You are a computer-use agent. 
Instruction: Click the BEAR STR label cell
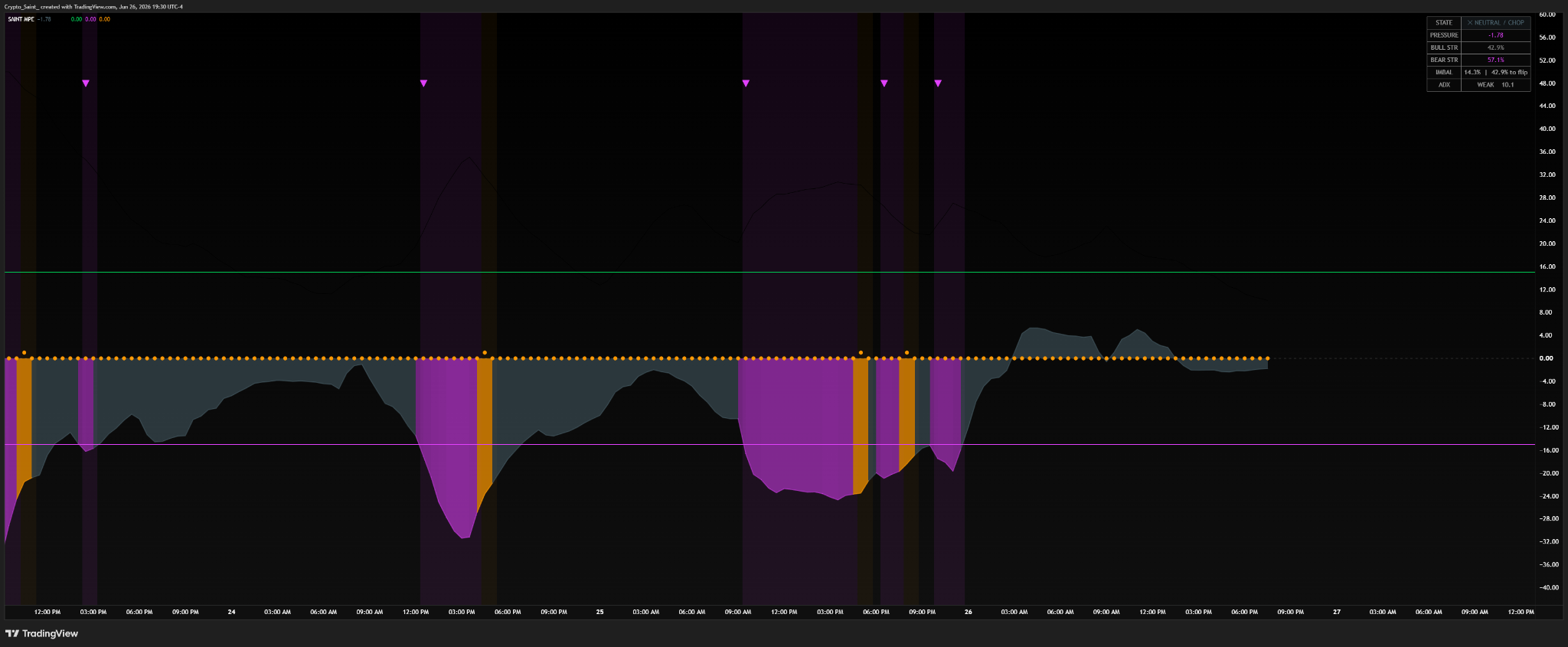click(x=1444, y=60)
